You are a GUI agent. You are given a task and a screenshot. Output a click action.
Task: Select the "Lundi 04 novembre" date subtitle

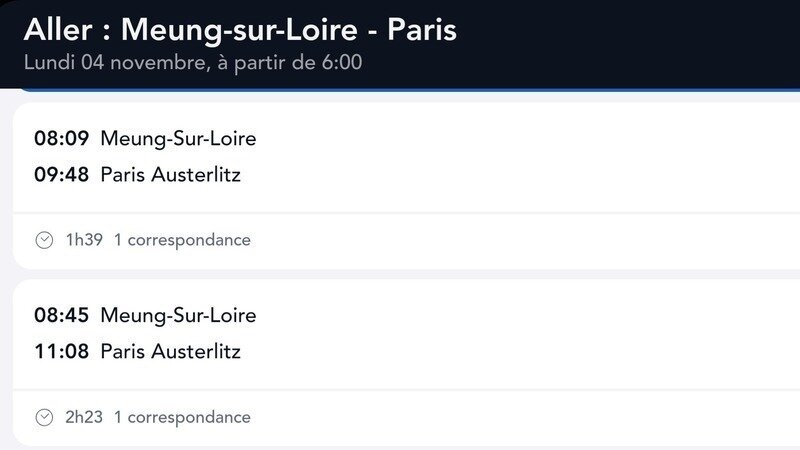pos(193,63)
